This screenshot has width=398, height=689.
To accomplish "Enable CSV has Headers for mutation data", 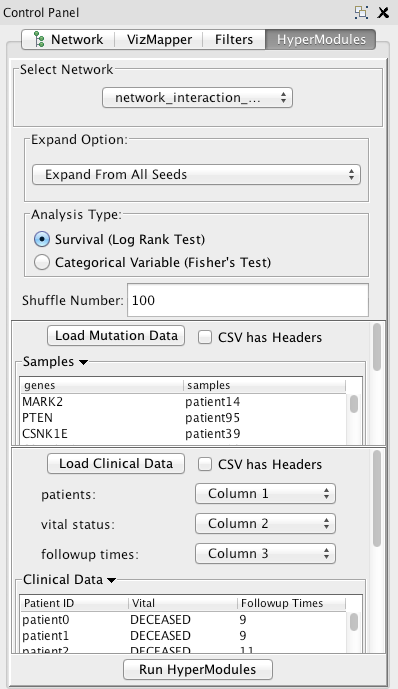I will (205, 337).
